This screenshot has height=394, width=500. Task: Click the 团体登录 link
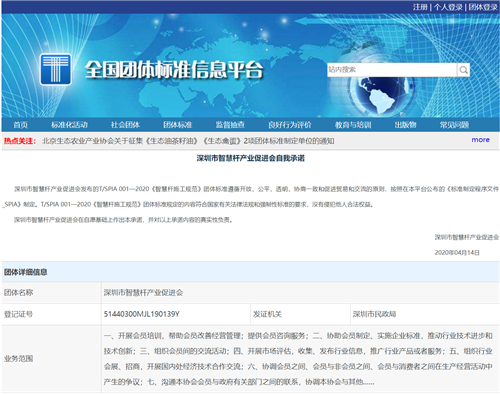tap(483, 7)
